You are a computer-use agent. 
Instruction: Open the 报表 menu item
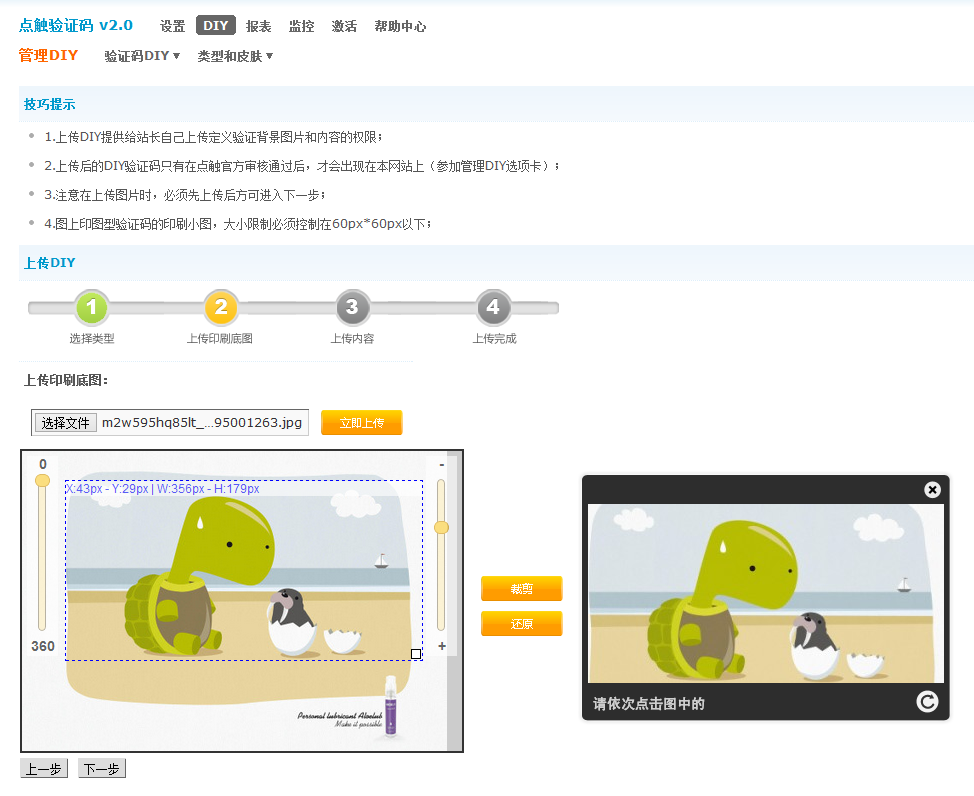[259, 26]
